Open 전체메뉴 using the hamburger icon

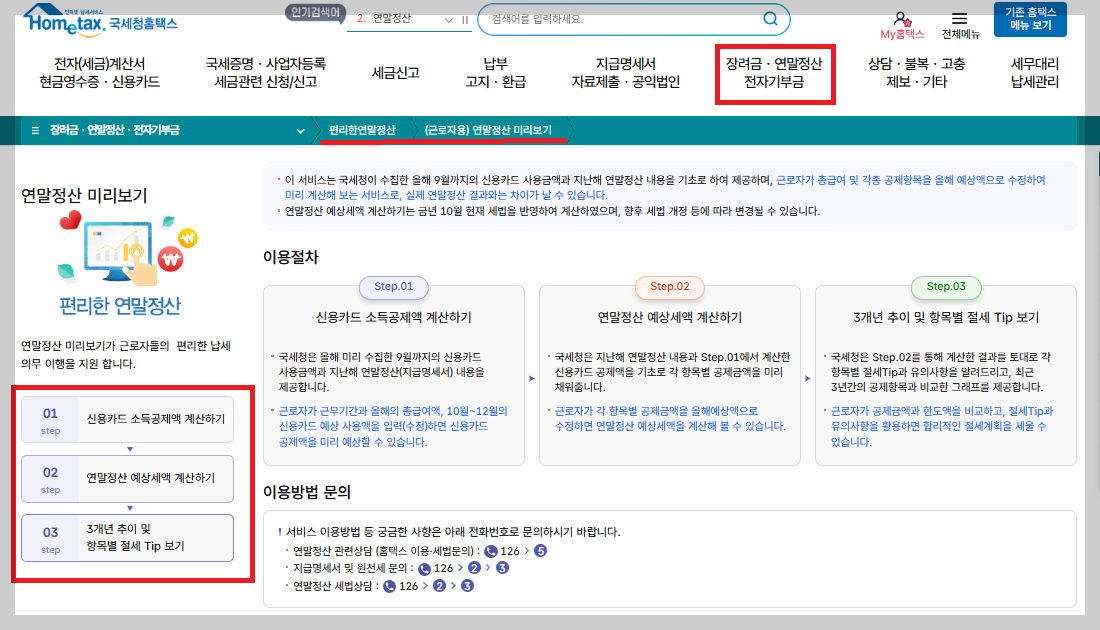(x=958, y=18)
